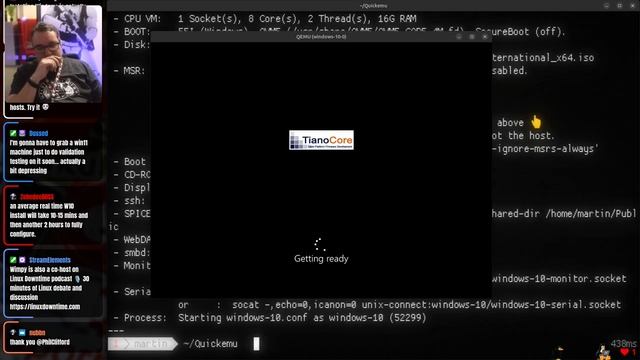Screen dimensions: 640x360
Task: Click the blue badge beside the nubbn username
Action: tap(22, 332)
